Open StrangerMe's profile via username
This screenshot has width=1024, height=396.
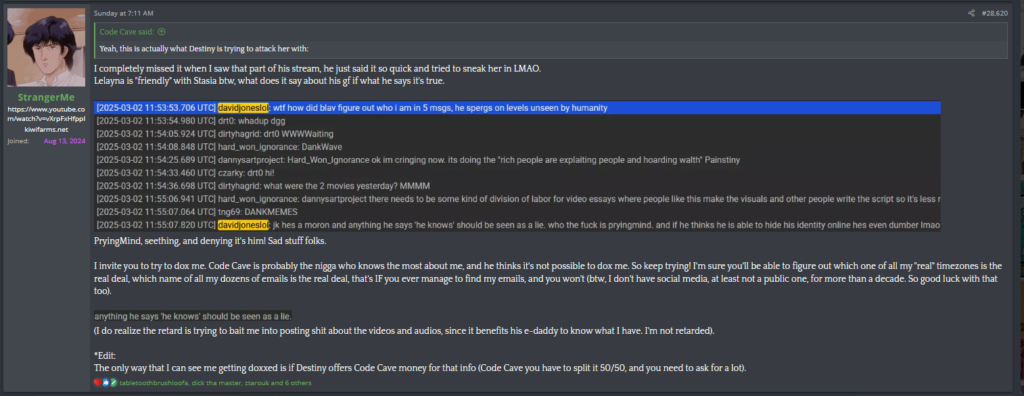click(46, 97)
